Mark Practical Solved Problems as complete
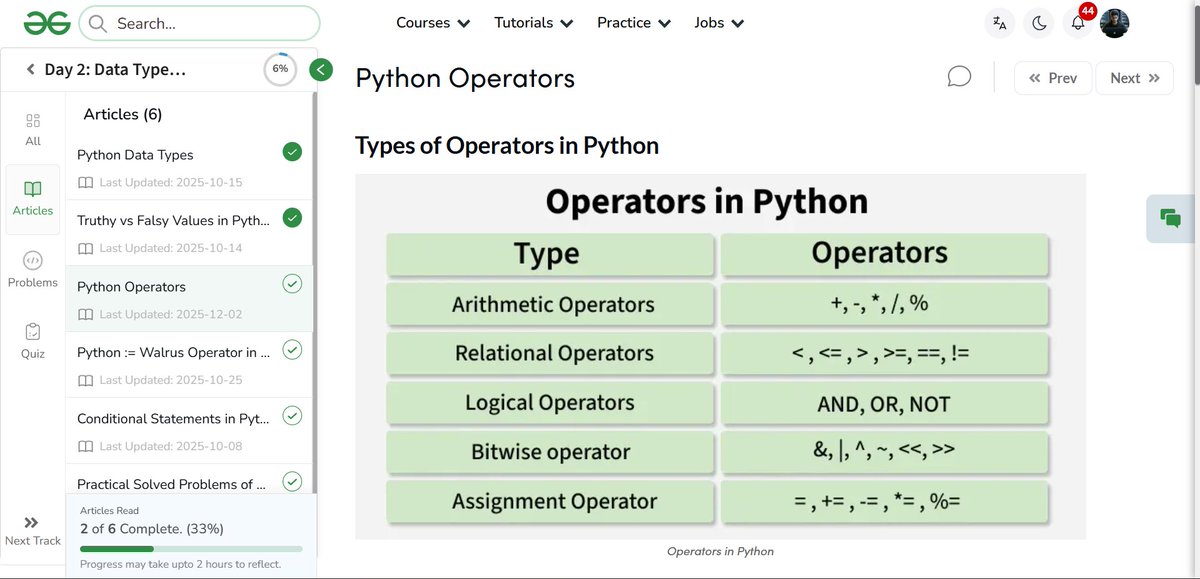This screenshot has width=1200, height=579. (292, 482)
